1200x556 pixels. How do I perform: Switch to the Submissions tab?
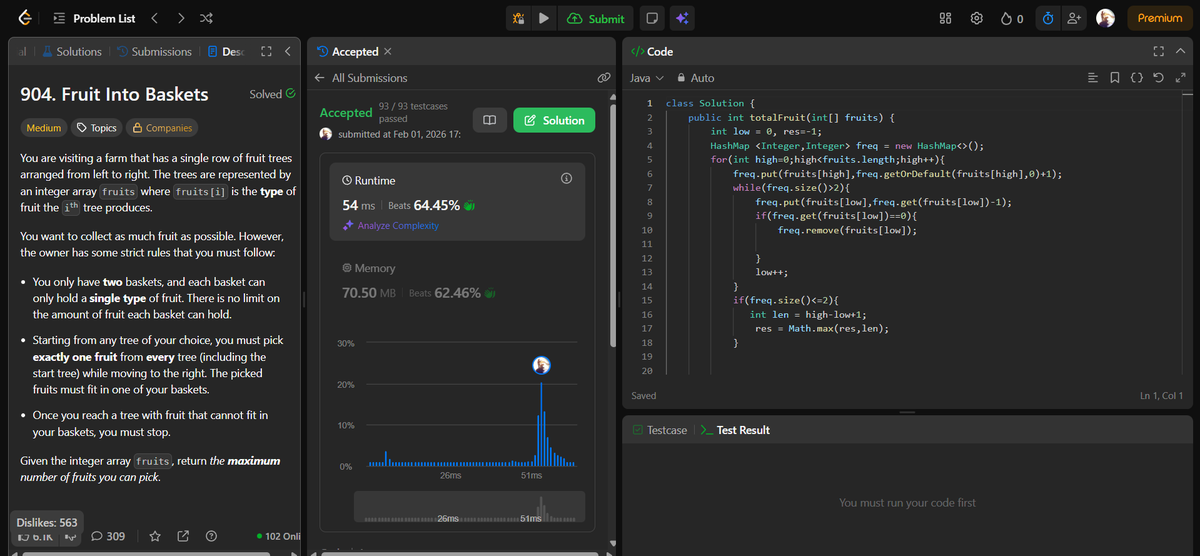(x=154, y=51)
